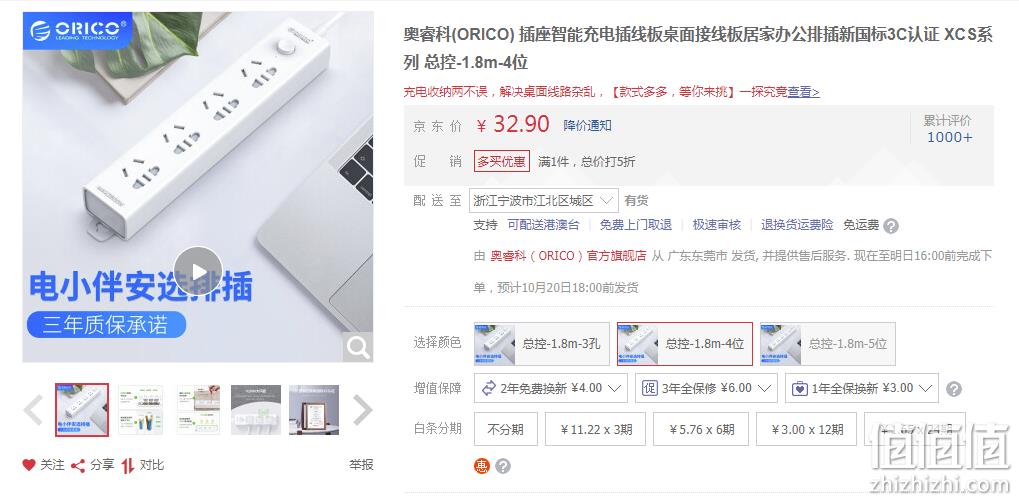
Task: Play the product video
Action: click(198, 271)
